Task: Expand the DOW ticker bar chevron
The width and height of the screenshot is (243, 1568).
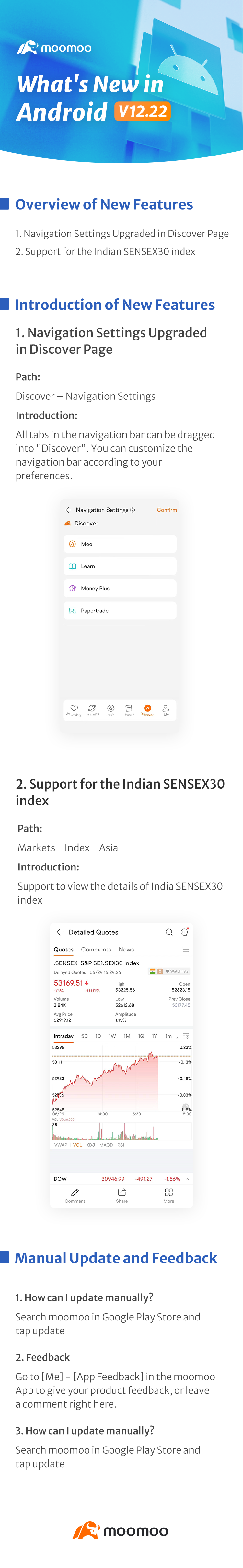Action: point(187,1179)
